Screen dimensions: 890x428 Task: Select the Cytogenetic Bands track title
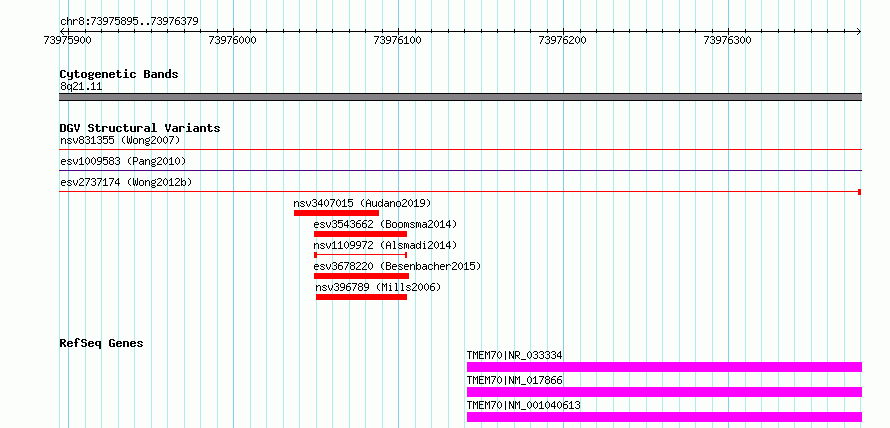[119, 74]
